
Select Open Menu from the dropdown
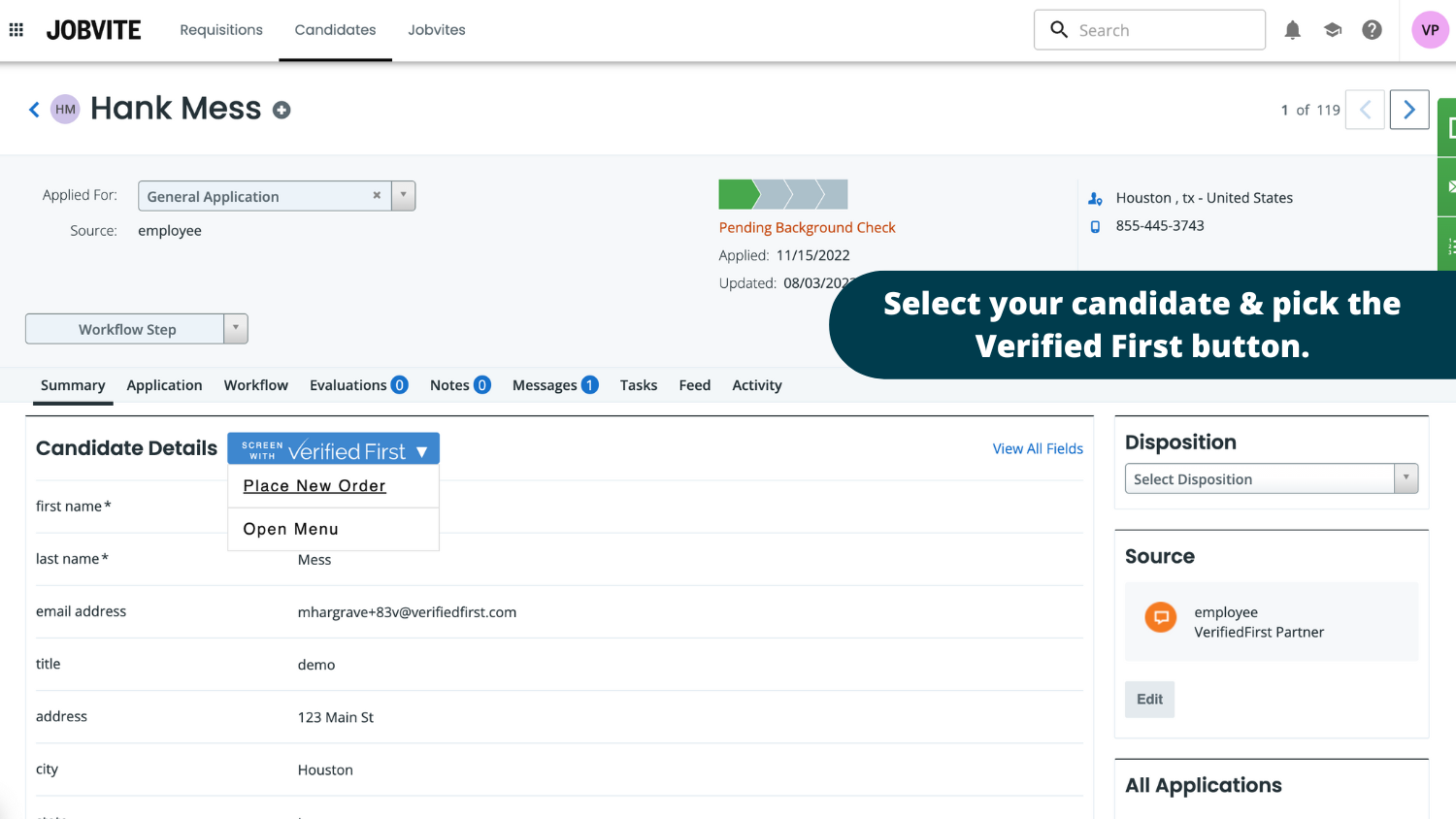[x=291, y=529]
